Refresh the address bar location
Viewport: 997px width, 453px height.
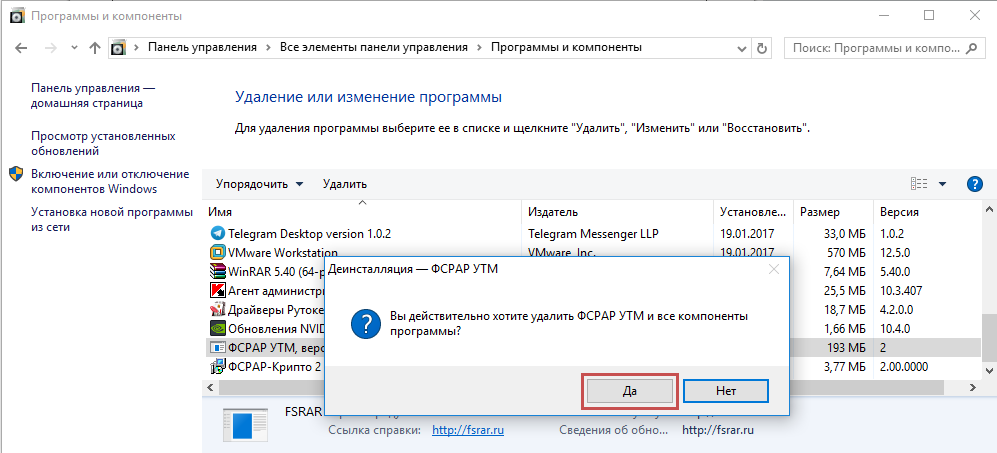[763, 47]
